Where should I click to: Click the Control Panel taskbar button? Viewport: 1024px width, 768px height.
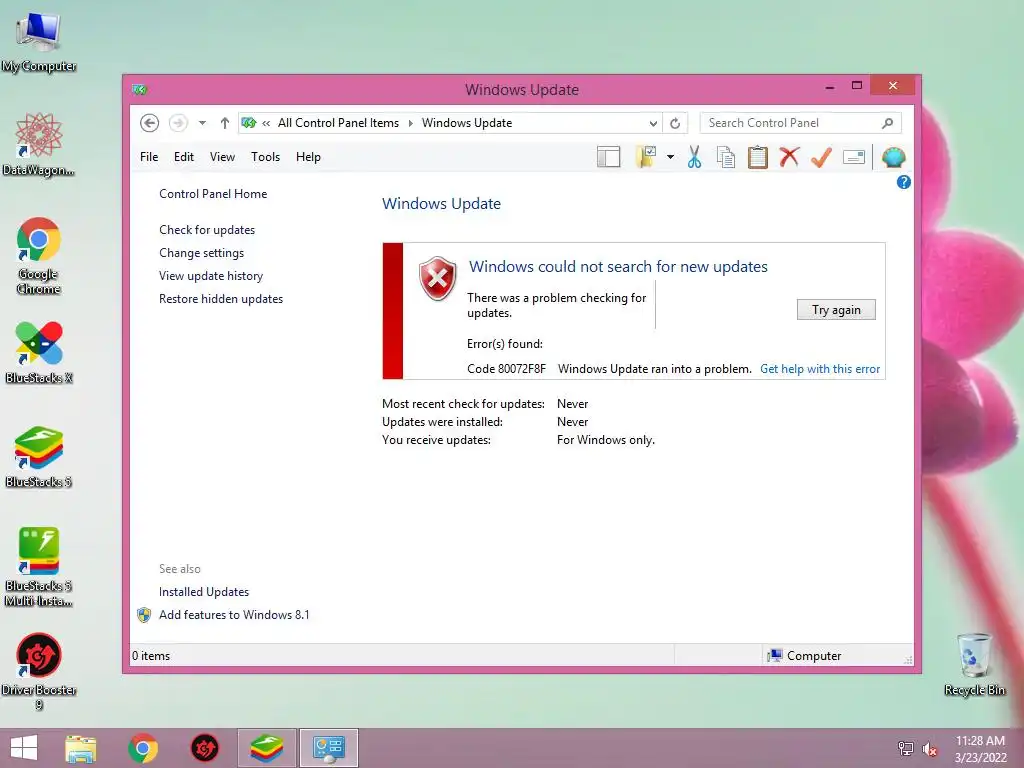tap(328, 748)
